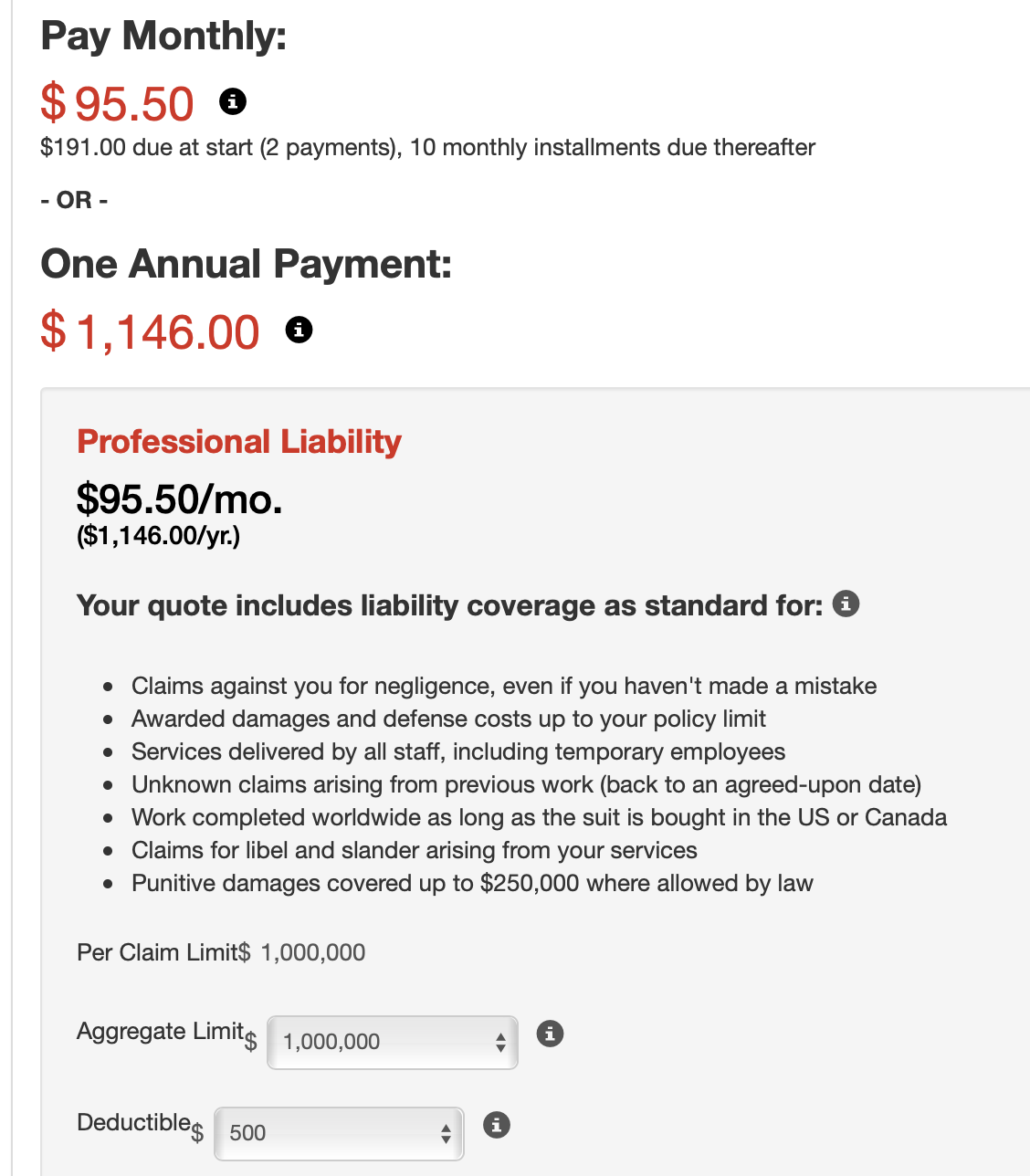The width and height of the screenshot is (1030, 1176).
Task: Open the Deductible dropdown showing 500
Action: tap(339, 1133)
